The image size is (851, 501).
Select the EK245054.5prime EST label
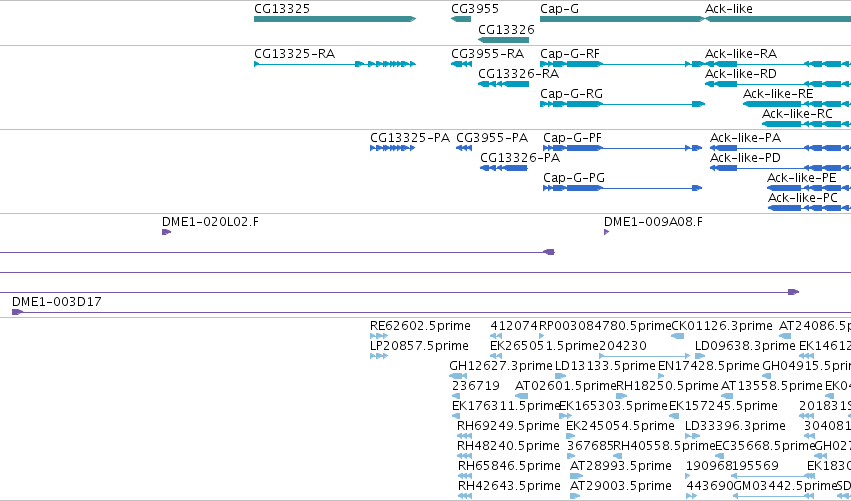[620, 426]
